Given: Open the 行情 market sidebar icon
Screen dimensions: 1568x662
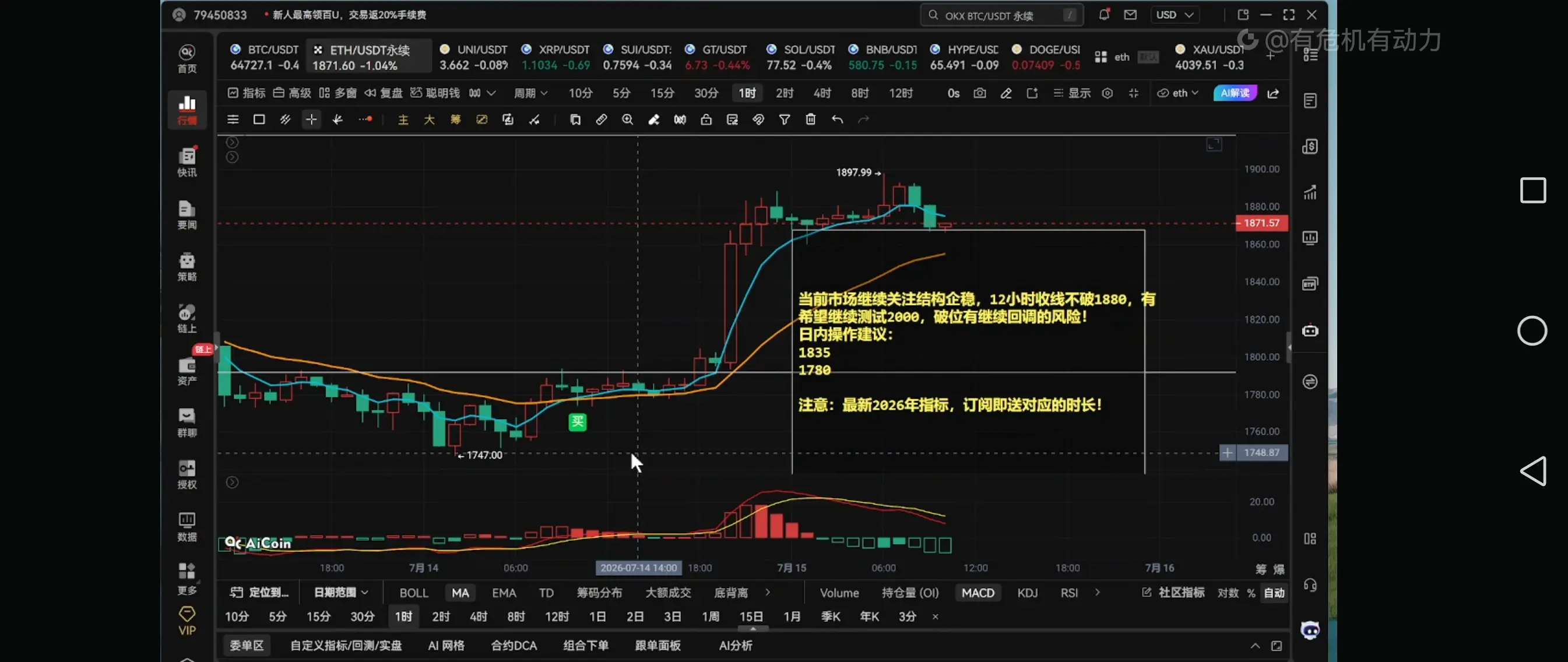Looking at the screenshot, I should pos(187,110).
